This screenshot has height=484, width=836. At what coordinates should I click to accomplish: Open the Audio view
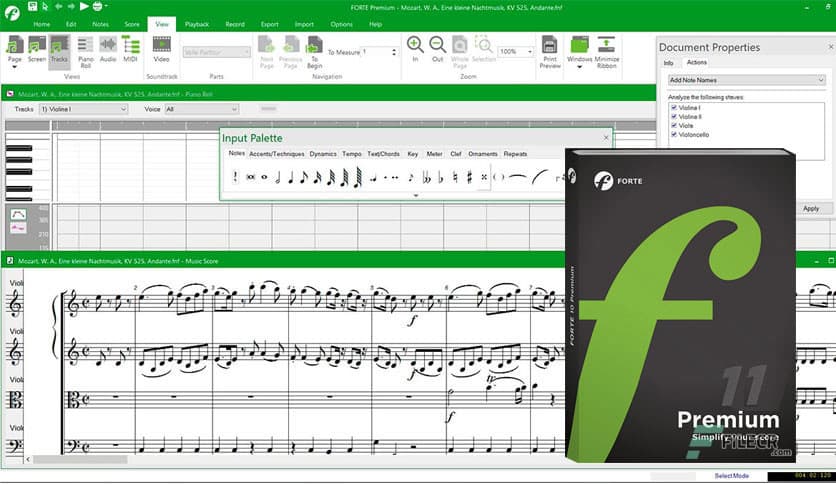pyautogui.click(x=108, y=50)
